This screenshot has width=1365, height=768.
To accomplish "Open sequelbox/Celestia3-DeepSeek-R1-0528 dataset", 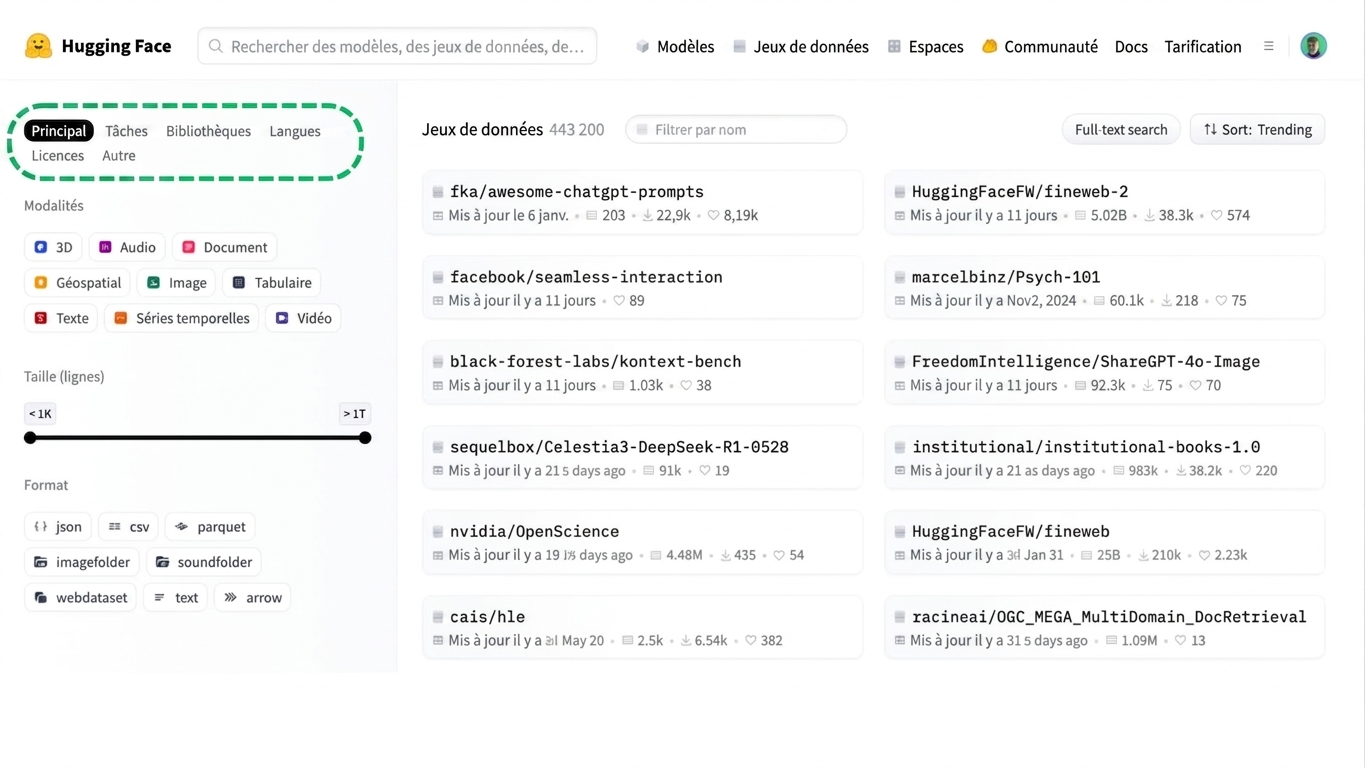I will [x=643, y=457].
